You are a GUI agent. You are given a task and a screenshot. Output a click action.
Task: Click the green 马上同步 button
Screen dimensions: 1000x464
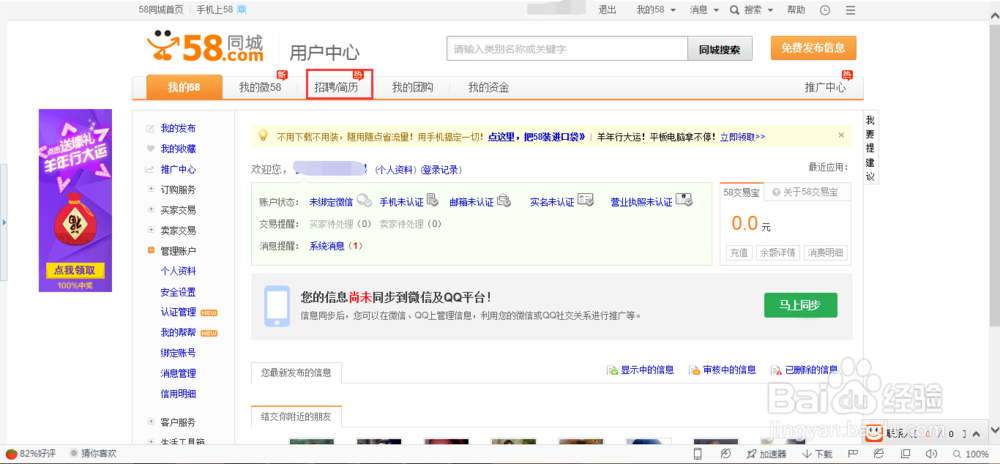pos(800,305)
